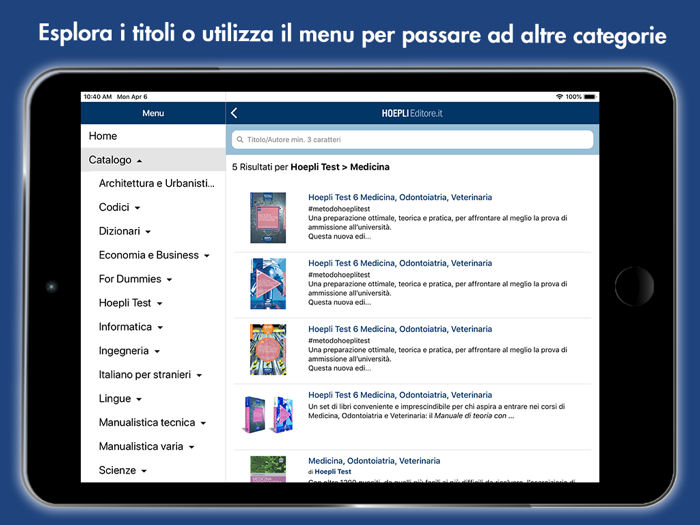Tap the two-book set cover thumbnail
This screenshot has width=700, height=525.
coord(268,415)
